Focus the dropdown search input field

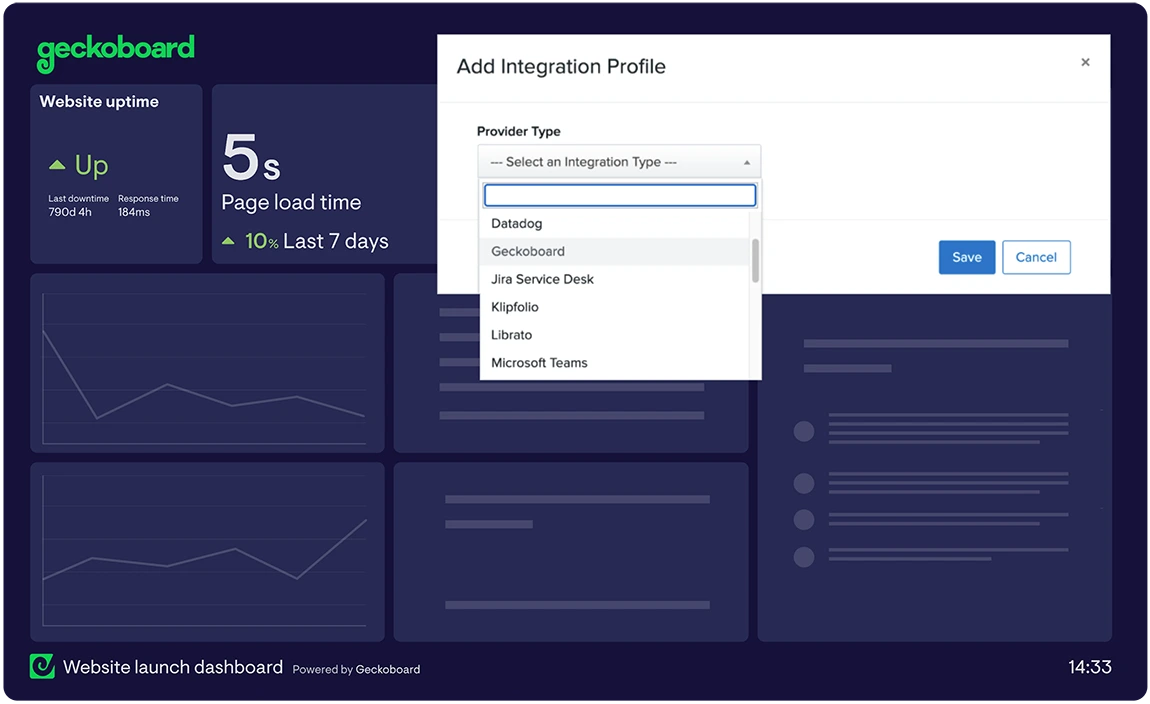[620, 195]
